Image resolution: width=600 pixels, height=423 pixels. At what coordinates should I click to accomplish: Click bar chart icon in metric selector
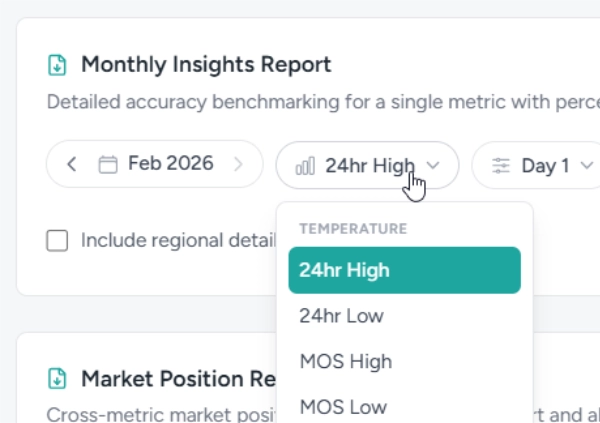(x=305, y=166)
